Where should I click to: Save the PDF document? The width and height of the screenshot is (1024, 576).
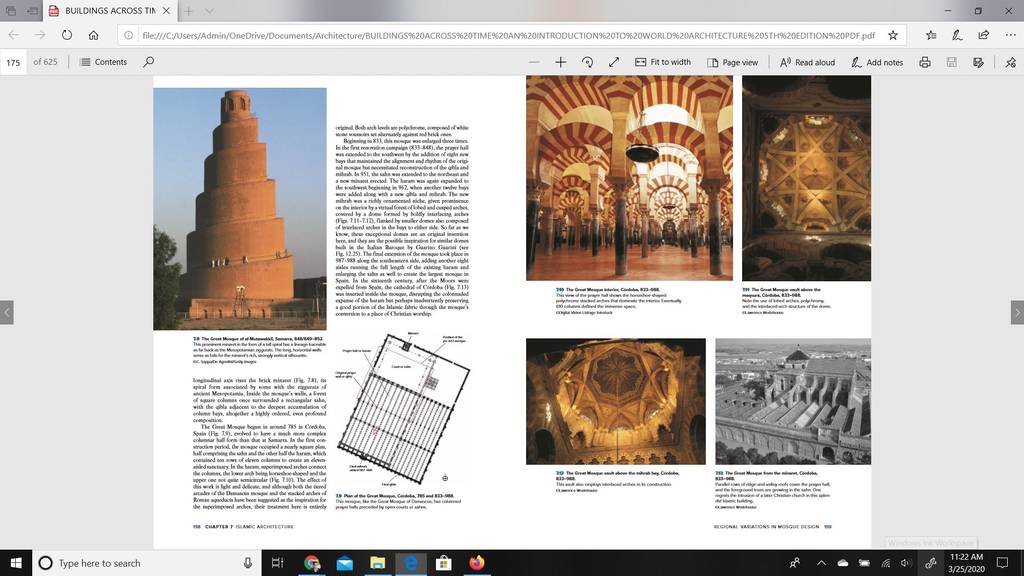pos(952,62)
